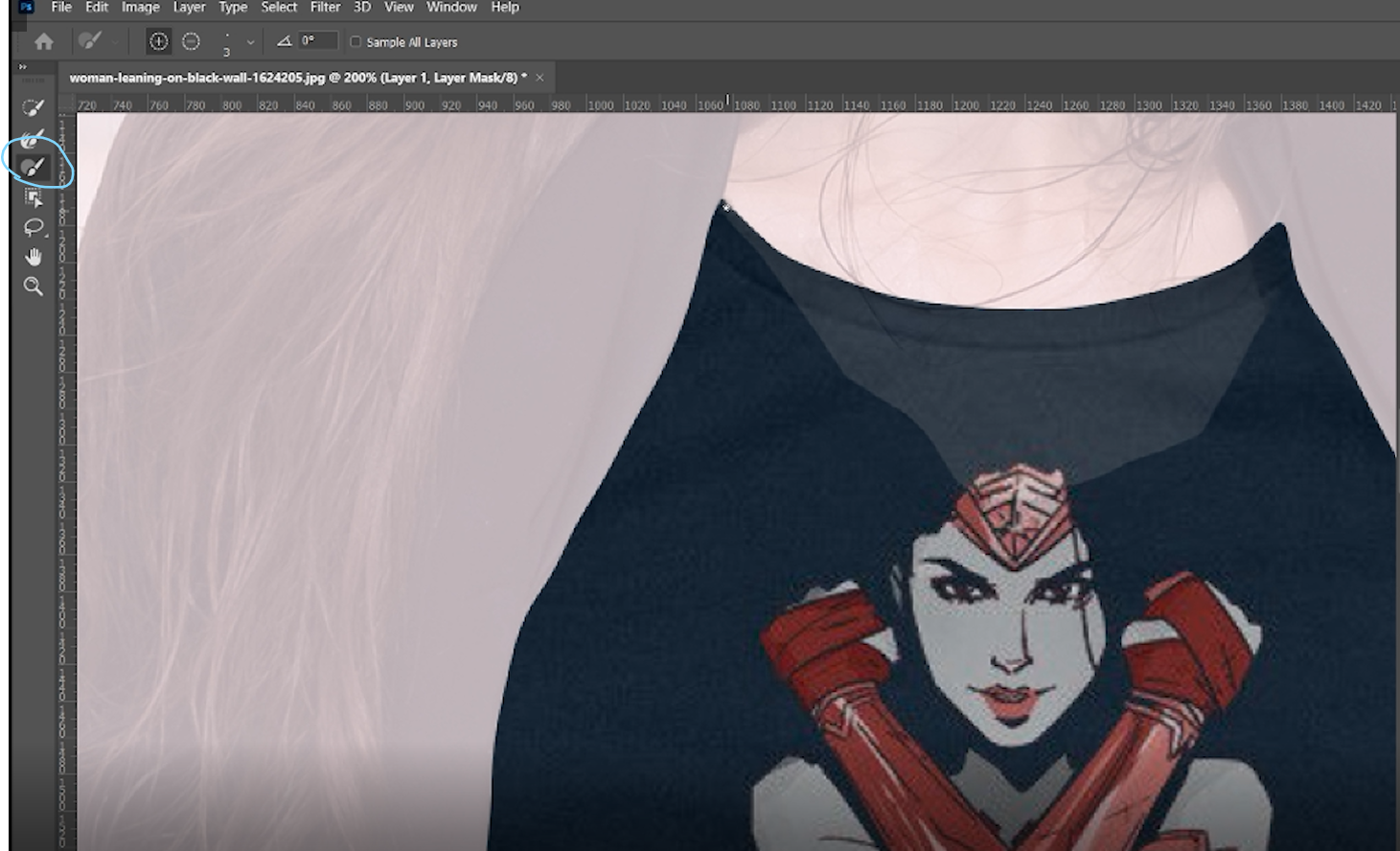
Task: Open the Select menu
Action: [x=278, y=7]
